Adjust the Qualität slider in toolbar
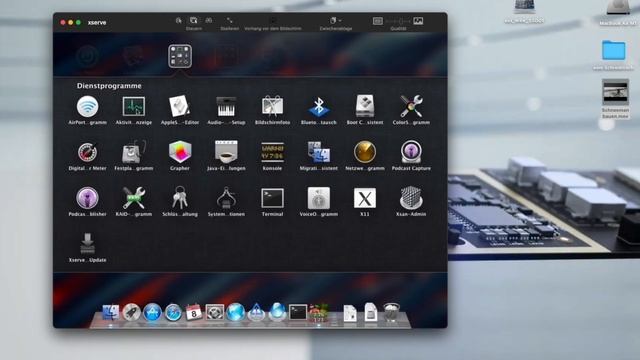The width and height of the screenshot is (640, 360). 398,21
